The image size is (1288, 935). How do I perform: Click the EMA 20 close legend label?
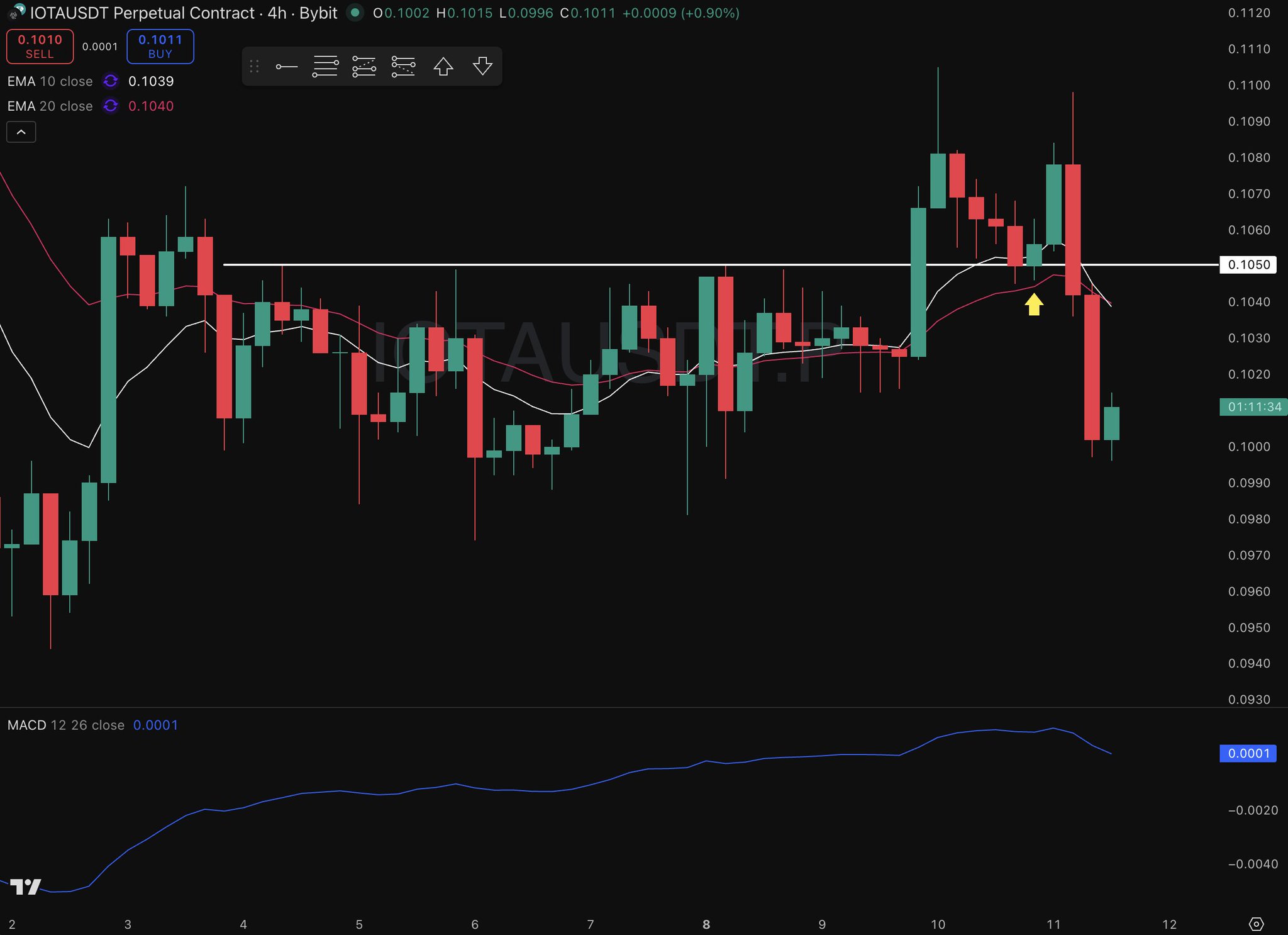tap(50, 106)
